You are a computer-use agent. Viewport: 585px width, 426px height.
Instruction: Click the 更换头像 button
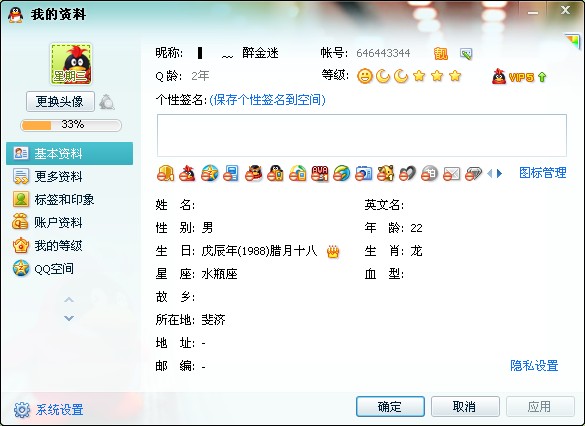coord(60,101)
